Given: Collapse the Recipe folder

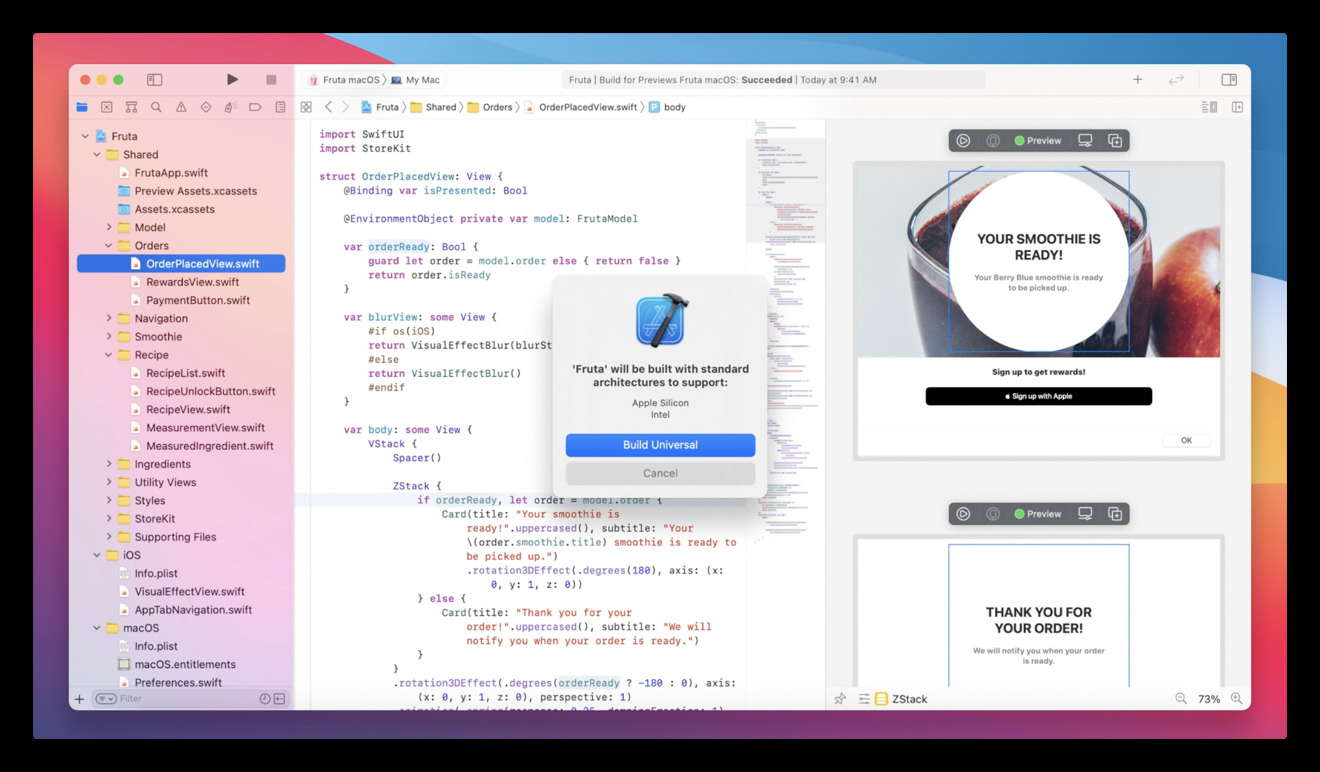Looking at the screenshot, I should point(109,355).
